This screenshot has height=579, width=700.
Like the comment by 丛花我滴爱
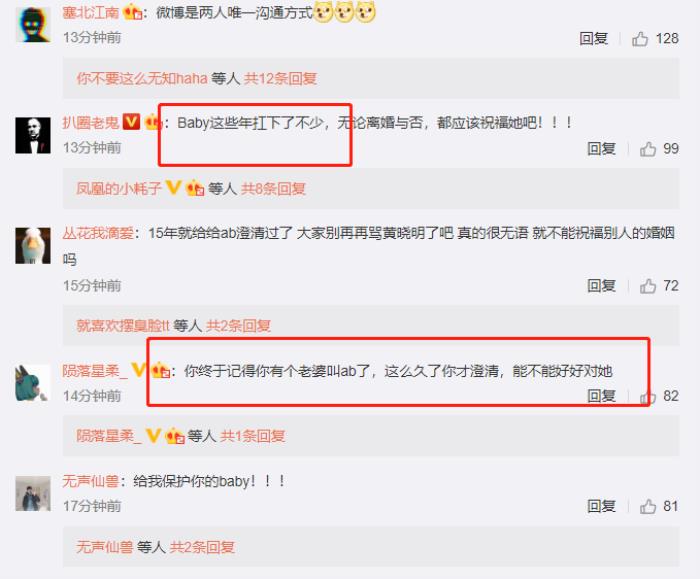coord(648,286)
